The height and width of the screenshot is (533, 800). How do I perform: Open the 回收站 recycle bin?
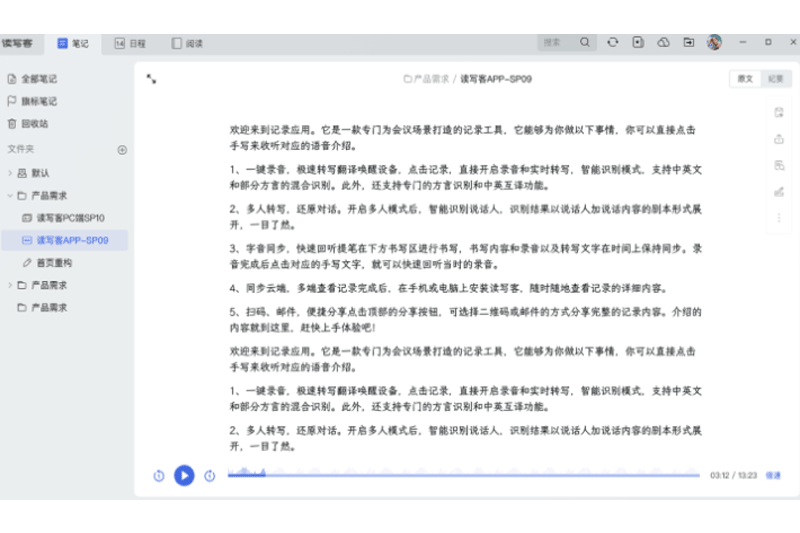[35, 124]
